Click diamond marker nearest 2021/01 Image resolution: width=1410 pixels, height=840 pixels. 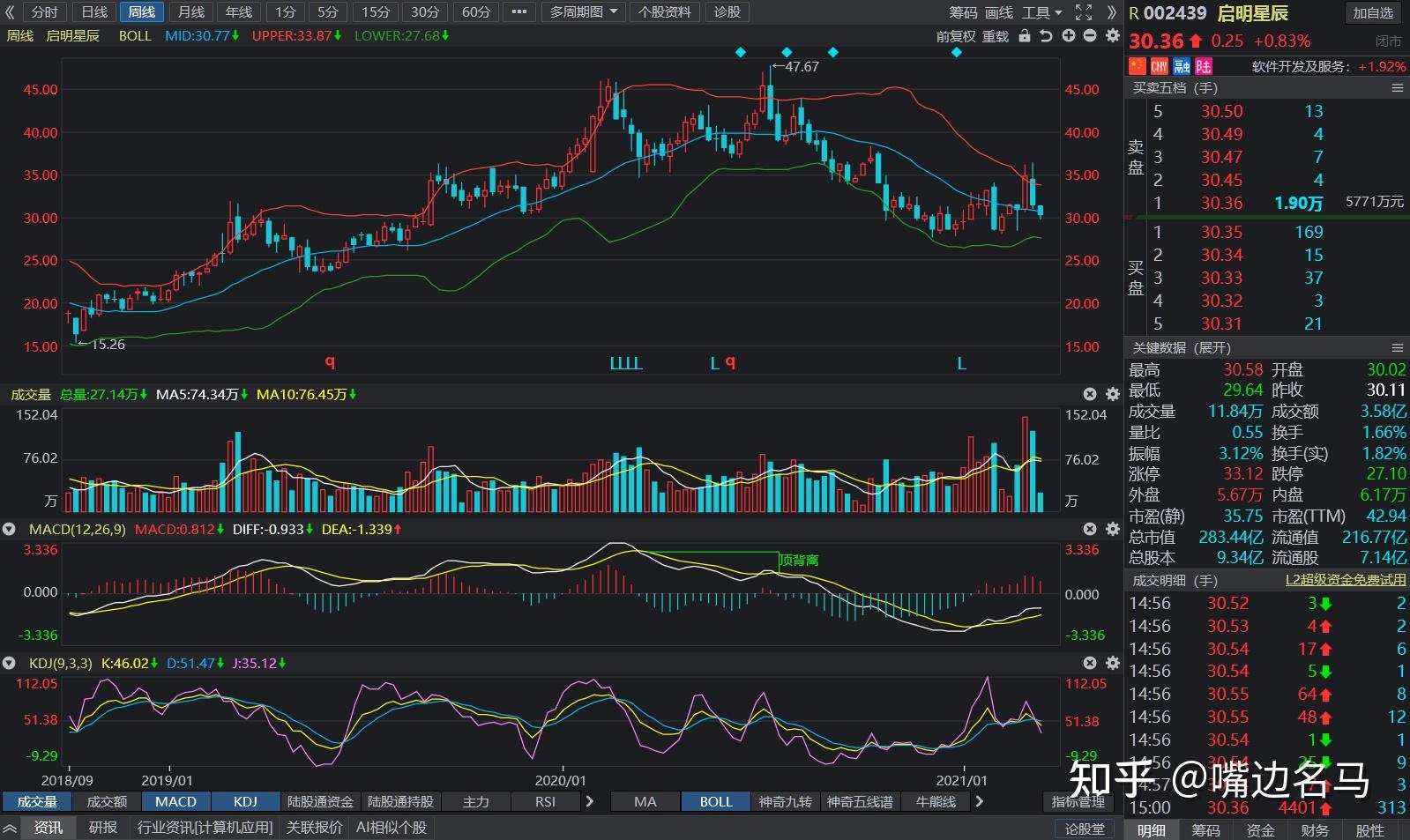957,53
